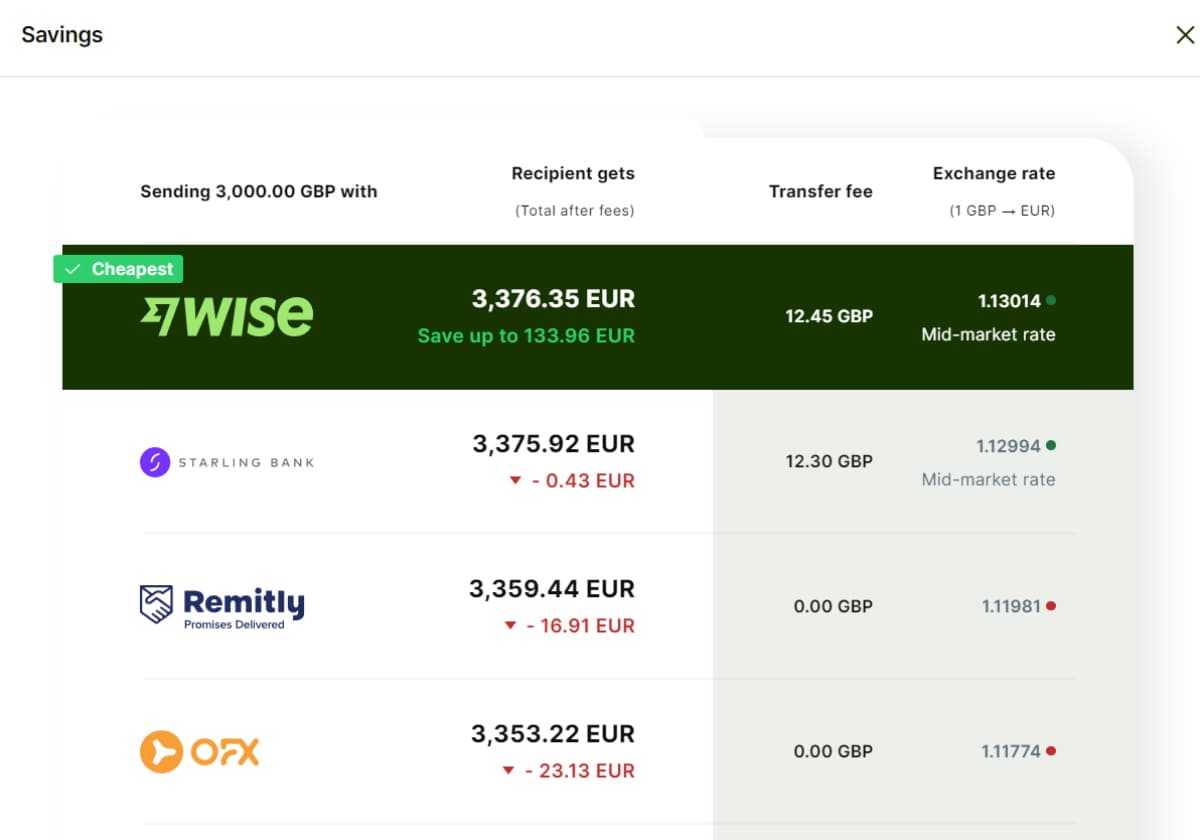
Task: Click the '(1 GBP → EUR)' subheading
Action: [x=1002, y=211]
